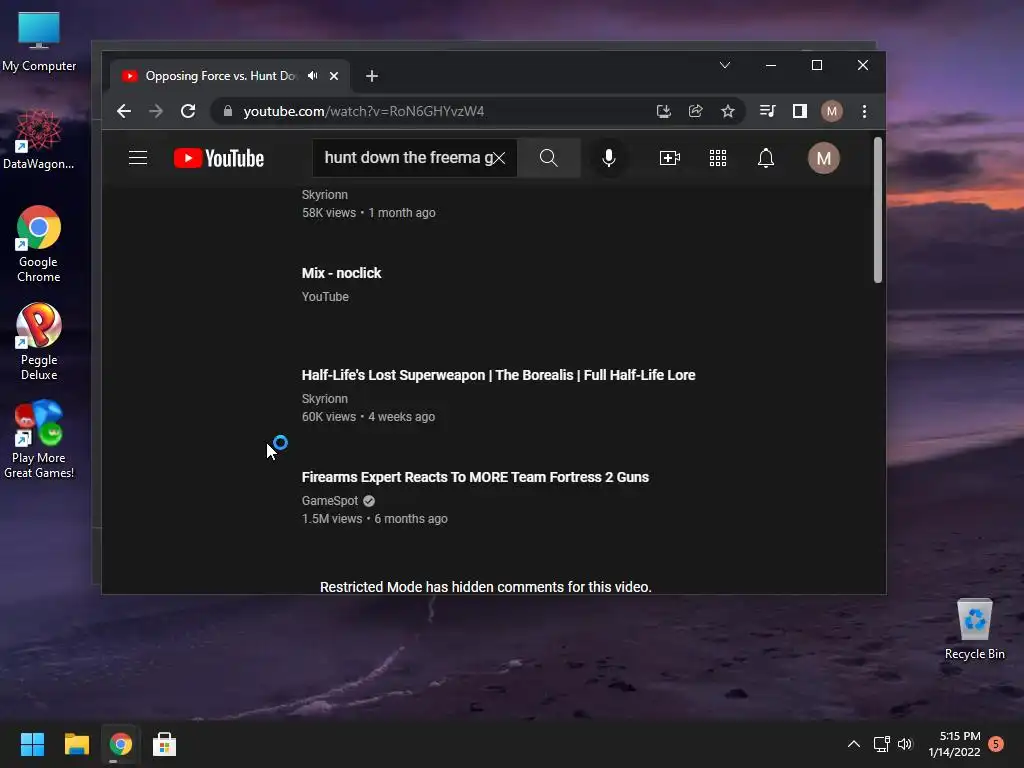Open network icon in system tray
Image resolution: width=1024 pixels, height=768 pixels.
(x=882, y=744)
